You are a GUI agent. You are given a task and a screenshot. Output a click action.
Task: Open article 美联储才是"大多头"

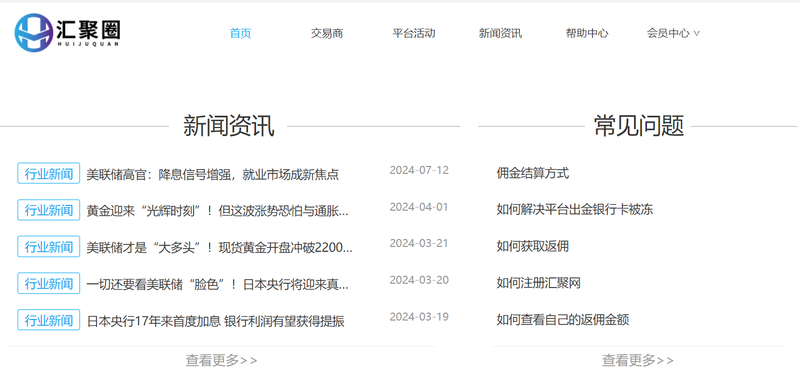[x=219, y=248]
